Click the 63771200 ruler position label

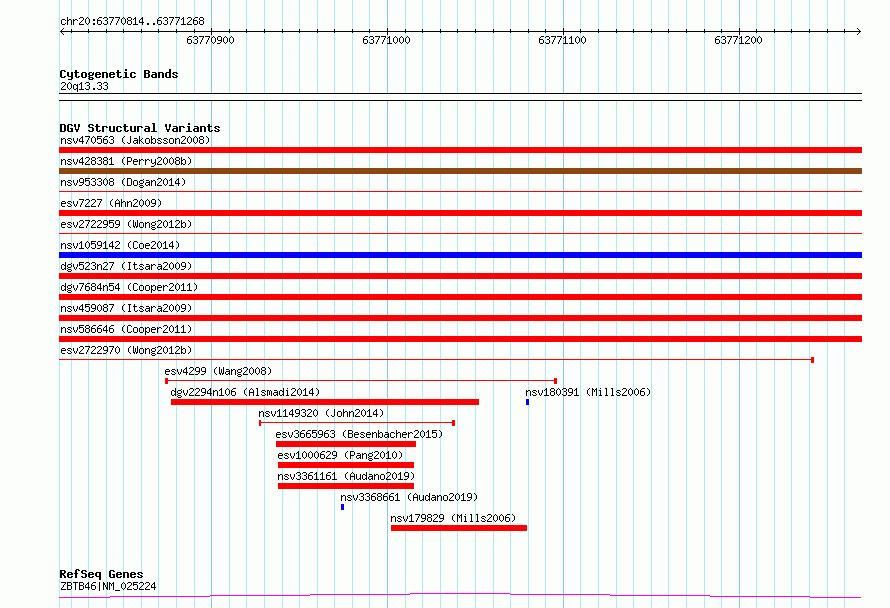[738, 40]
